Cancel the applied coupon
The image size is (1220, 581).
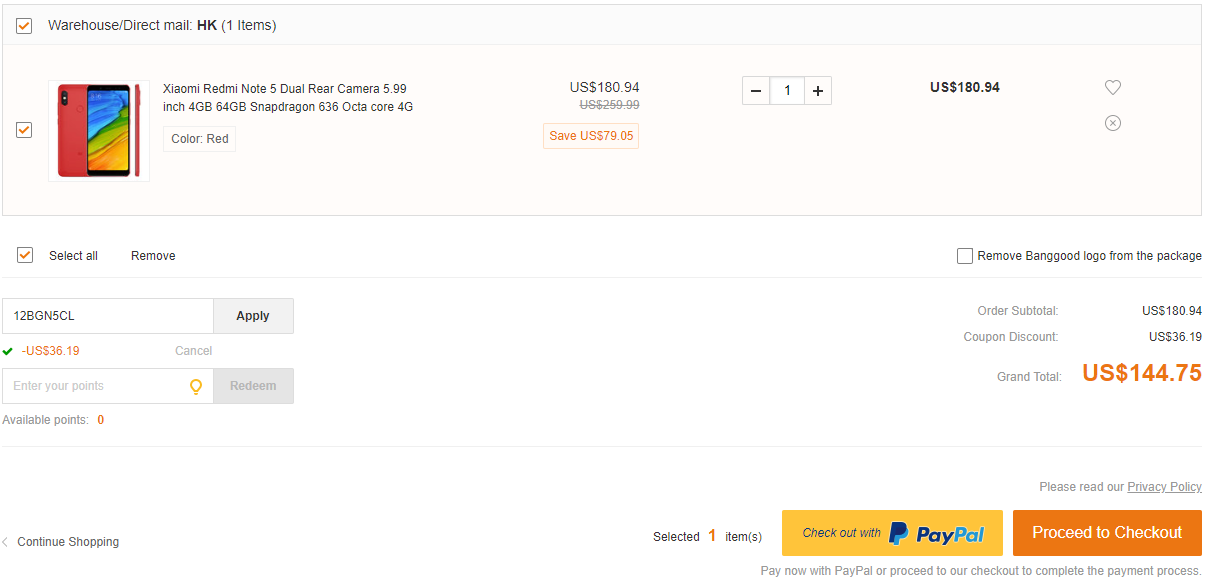(193, 351)
